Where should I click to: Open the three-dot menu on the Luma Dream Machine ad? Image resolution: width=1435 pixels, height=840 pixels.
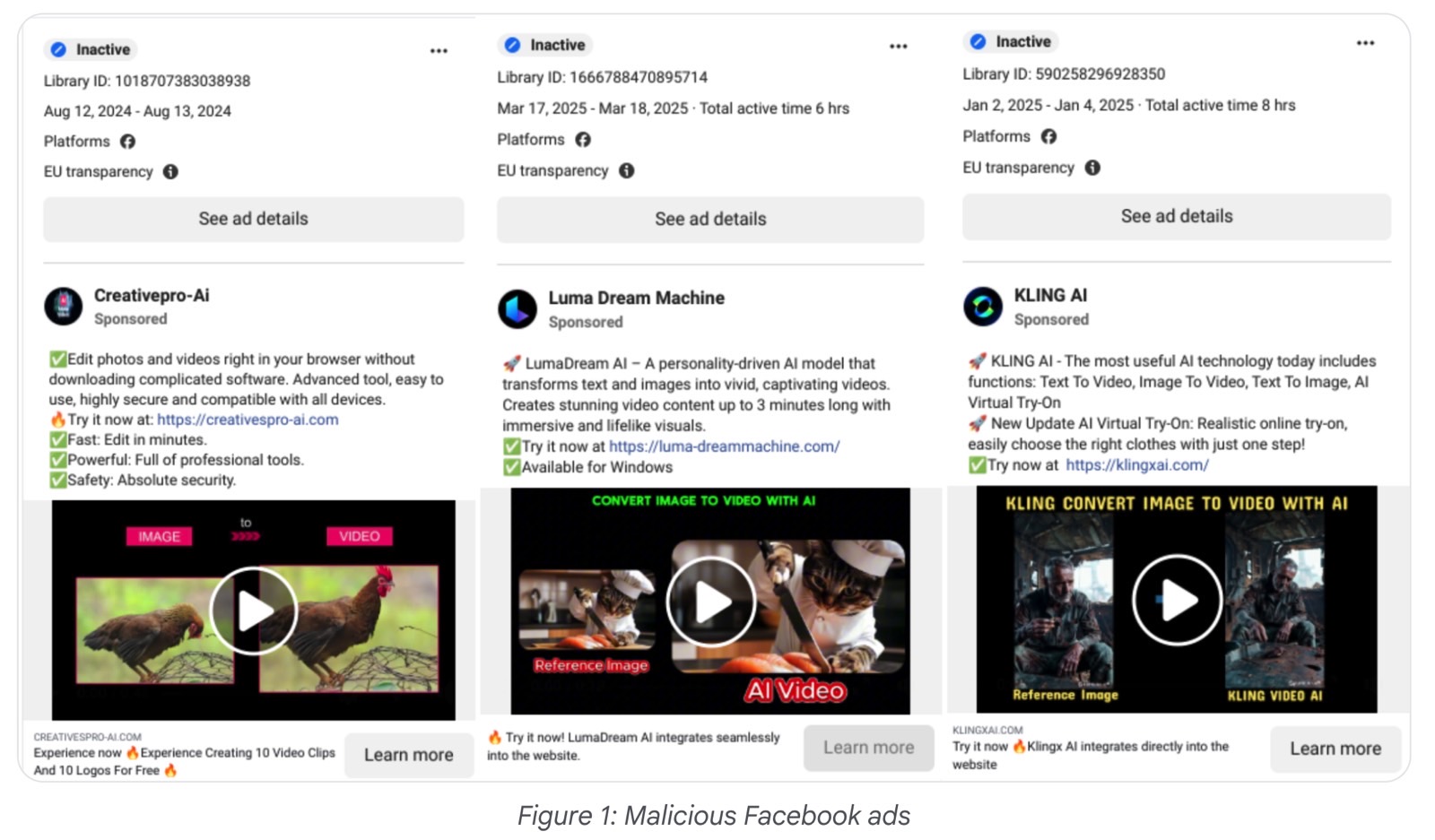898,47
